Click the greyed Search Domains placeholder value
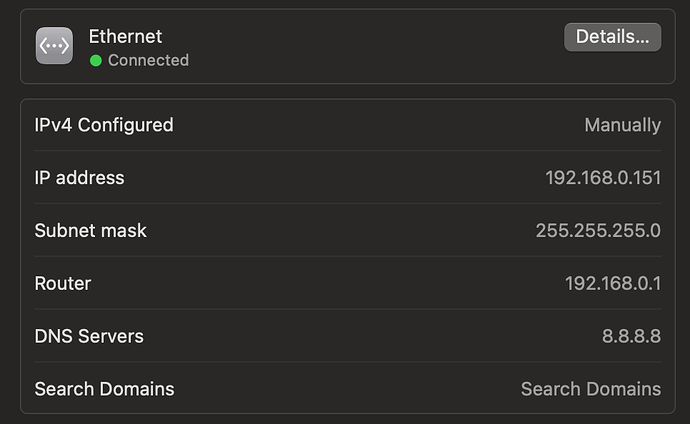The image size is (690, 424). [590, 389]
